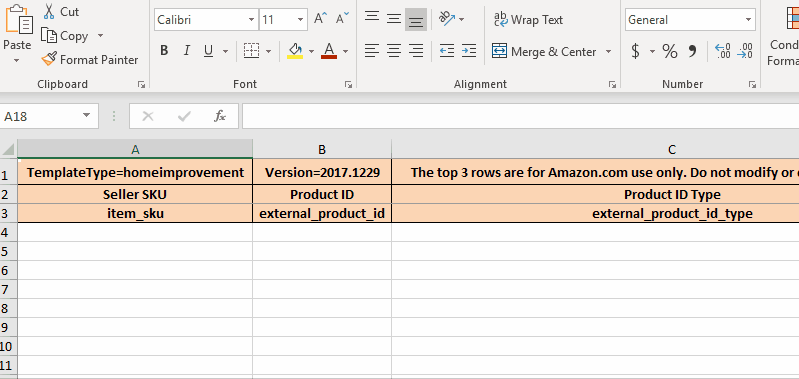Click the Insert Function fx icon
This screenshot has height=379, width=799.
[220, 116]
